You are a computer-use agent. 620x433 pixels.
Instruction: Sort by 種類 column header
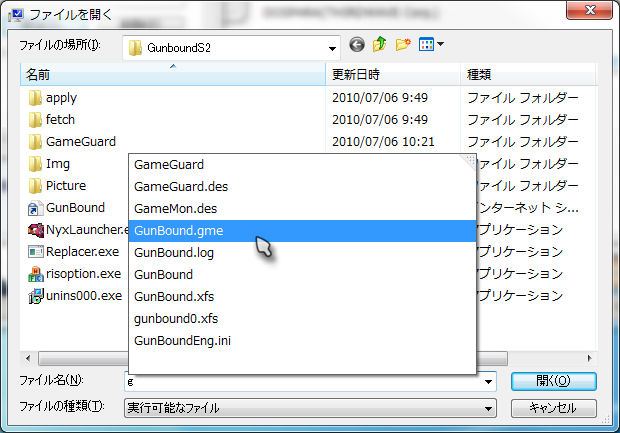click(x=528, y=74)
